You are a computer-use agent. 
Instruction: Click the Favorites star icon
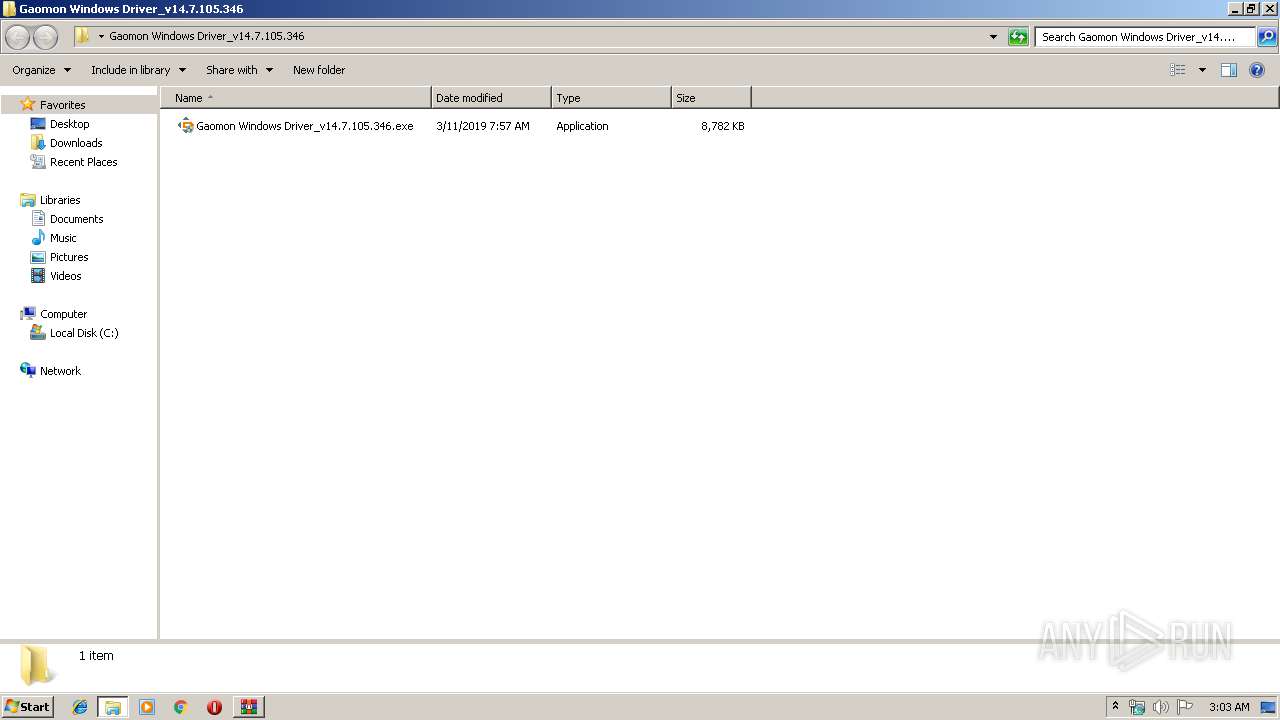[x=27, y=104]
